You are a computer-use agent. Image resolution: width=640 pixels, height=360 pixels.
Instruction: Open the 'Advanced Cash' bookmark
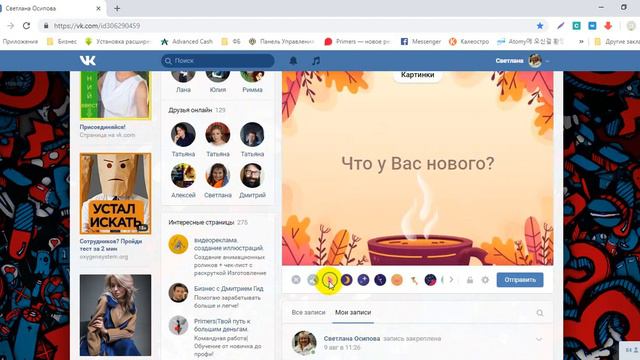187,42
